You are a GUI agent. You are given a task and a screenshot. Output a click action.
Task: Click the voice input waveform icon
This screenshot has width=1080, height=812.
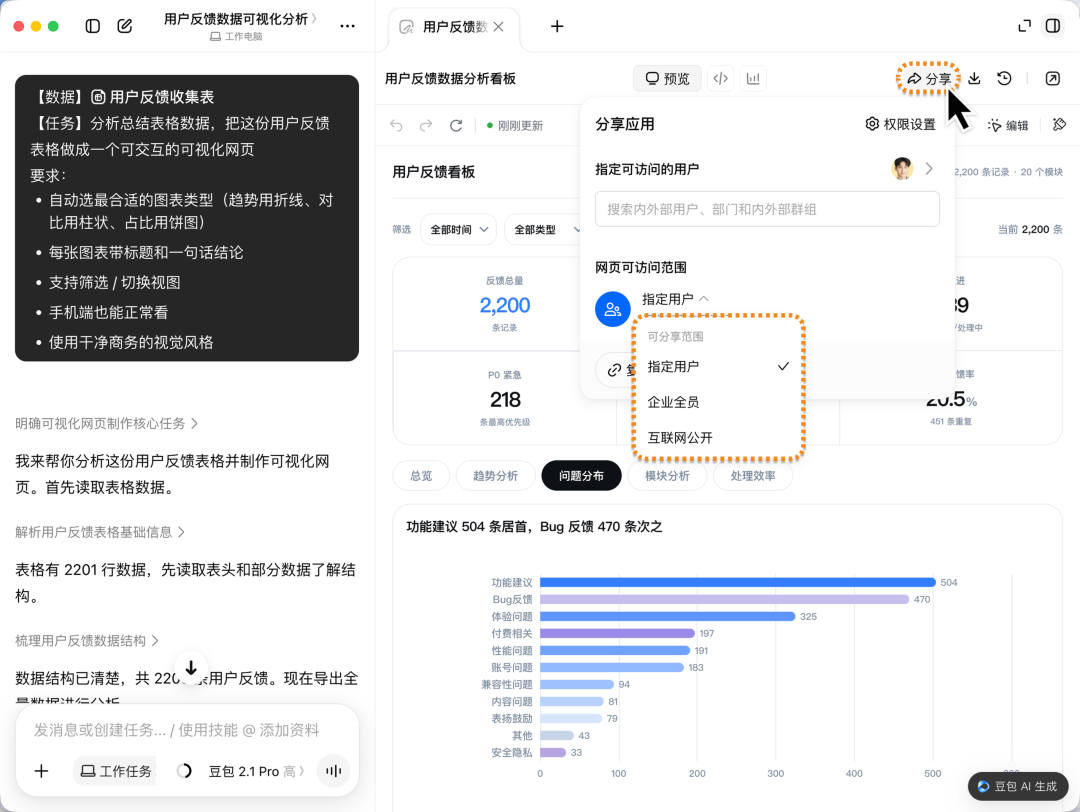[x=333, y=771]
